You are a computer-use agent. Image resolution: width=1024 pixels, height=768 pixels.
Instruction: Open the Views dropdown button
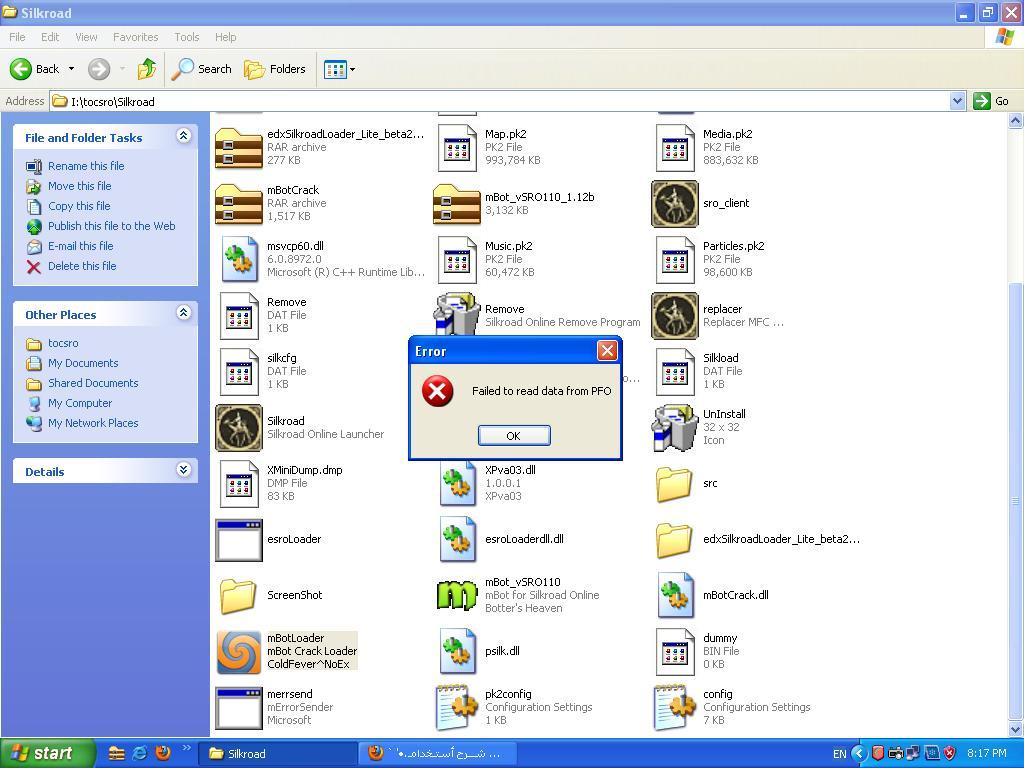(340, 69)
